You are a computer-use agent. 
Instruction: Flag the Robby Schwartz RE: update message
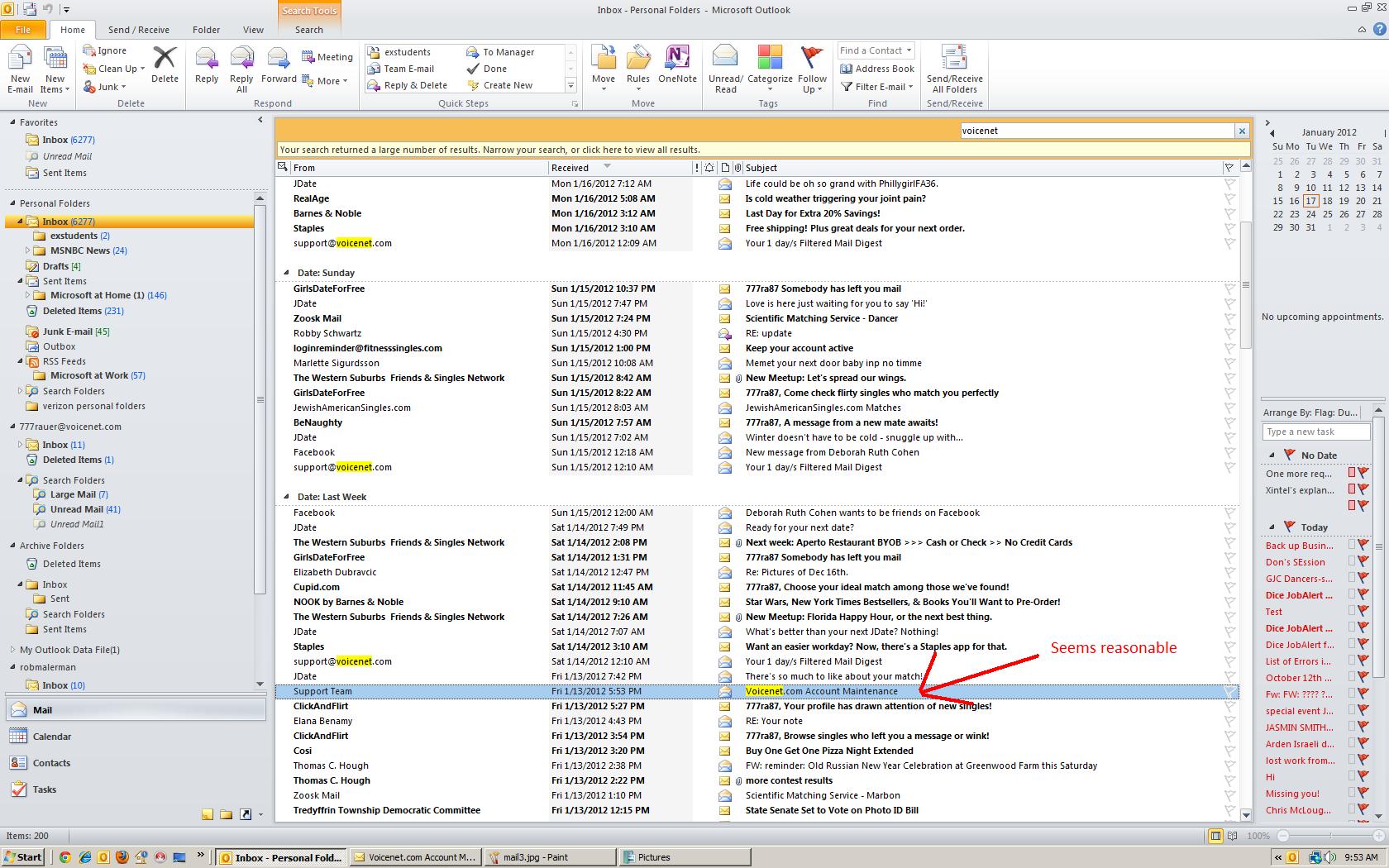click(x=1229, y=333)
